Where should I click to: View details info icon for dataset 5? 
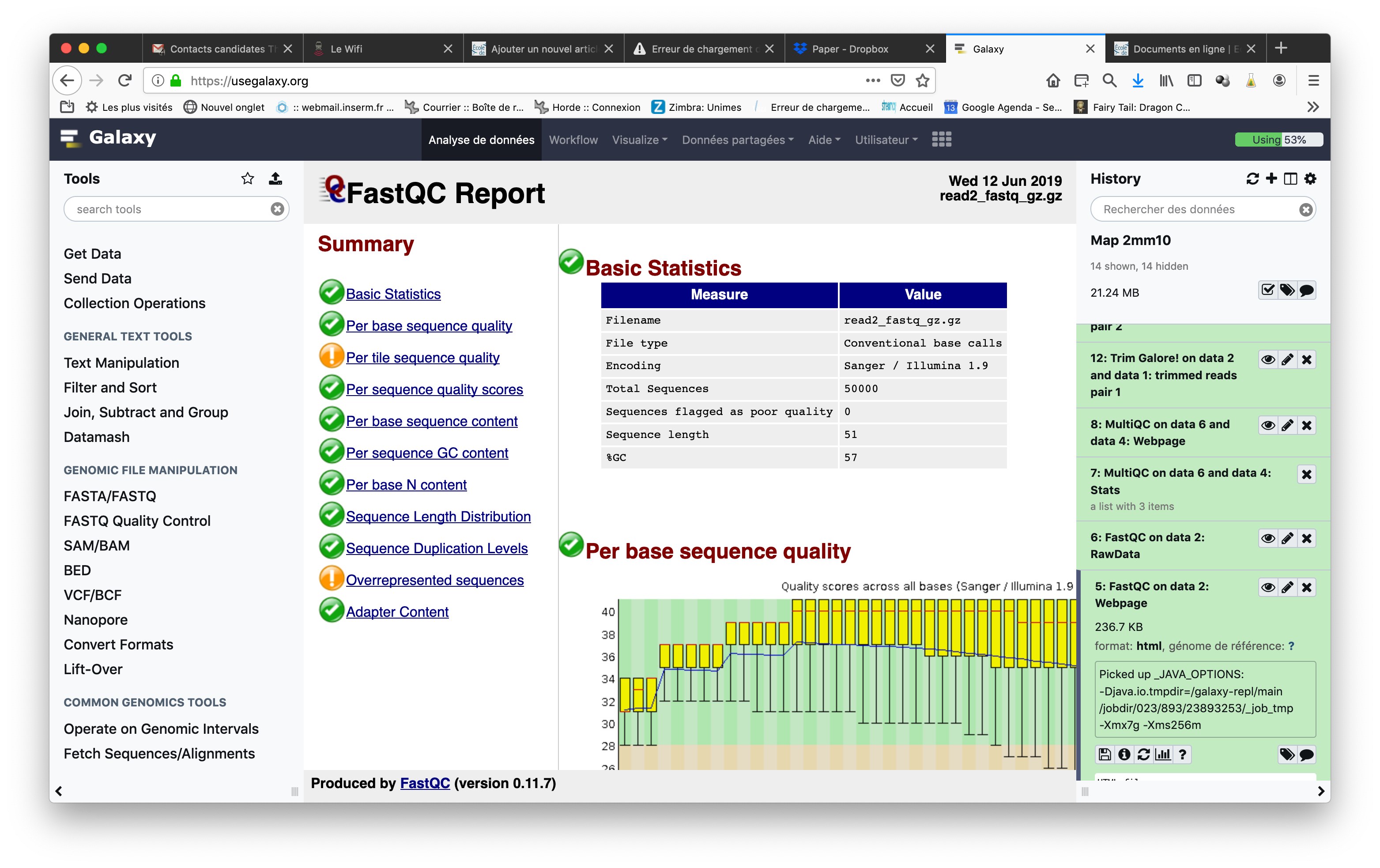[1124, 755]
